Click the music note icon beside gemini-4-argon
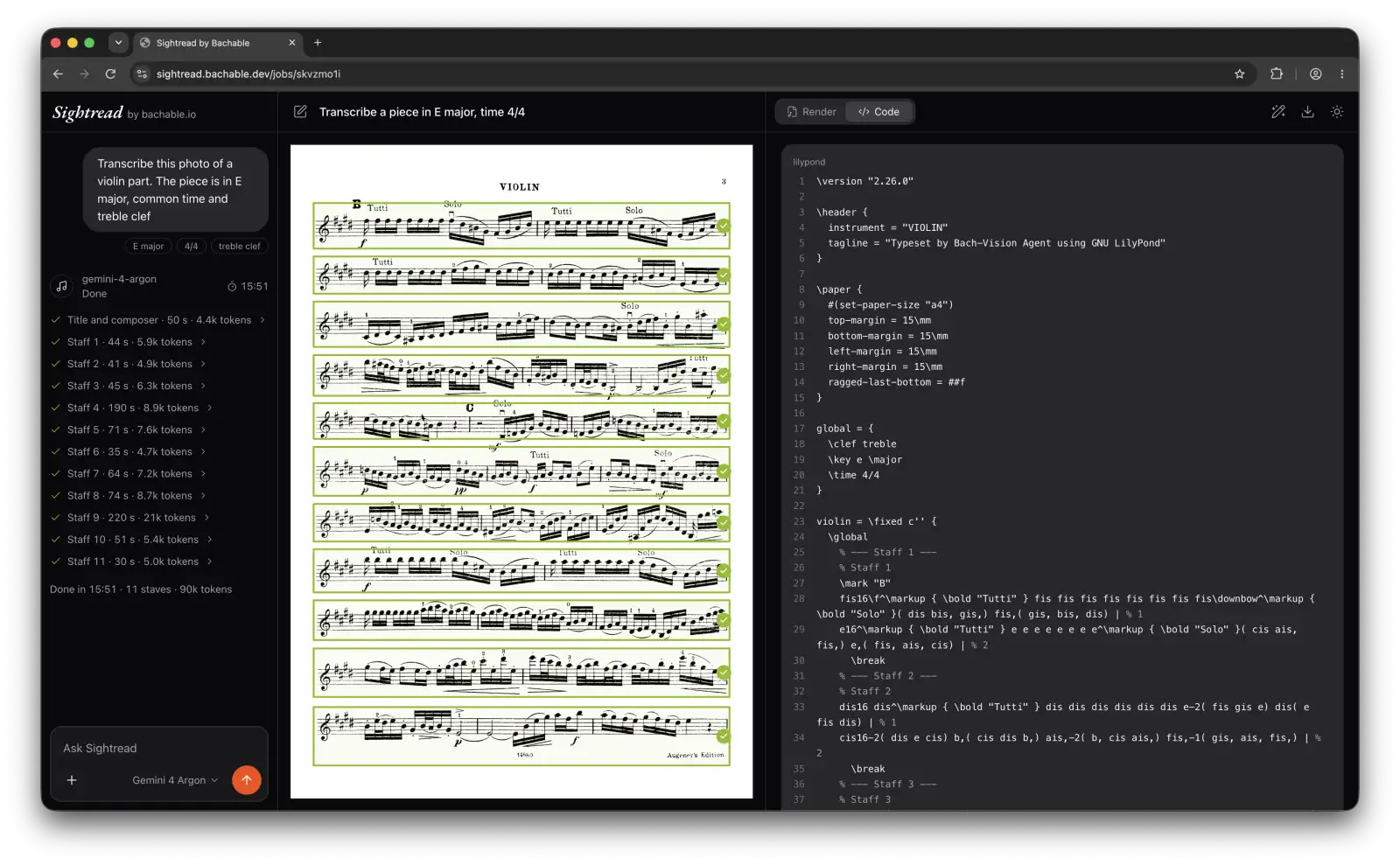The height and width of the screenshot is (865, 1400). coord(62,286)
